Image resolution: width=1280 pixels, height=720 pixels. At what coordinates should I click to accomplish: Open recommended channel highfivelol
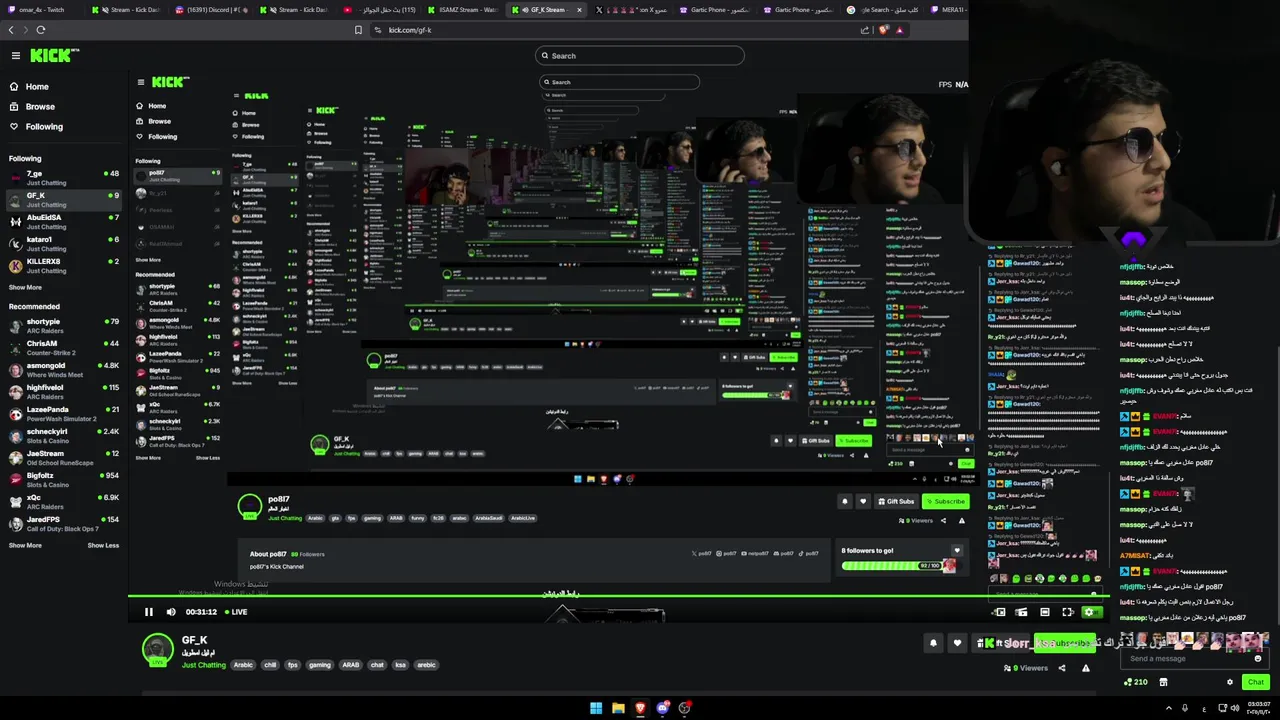coord(64,392)
